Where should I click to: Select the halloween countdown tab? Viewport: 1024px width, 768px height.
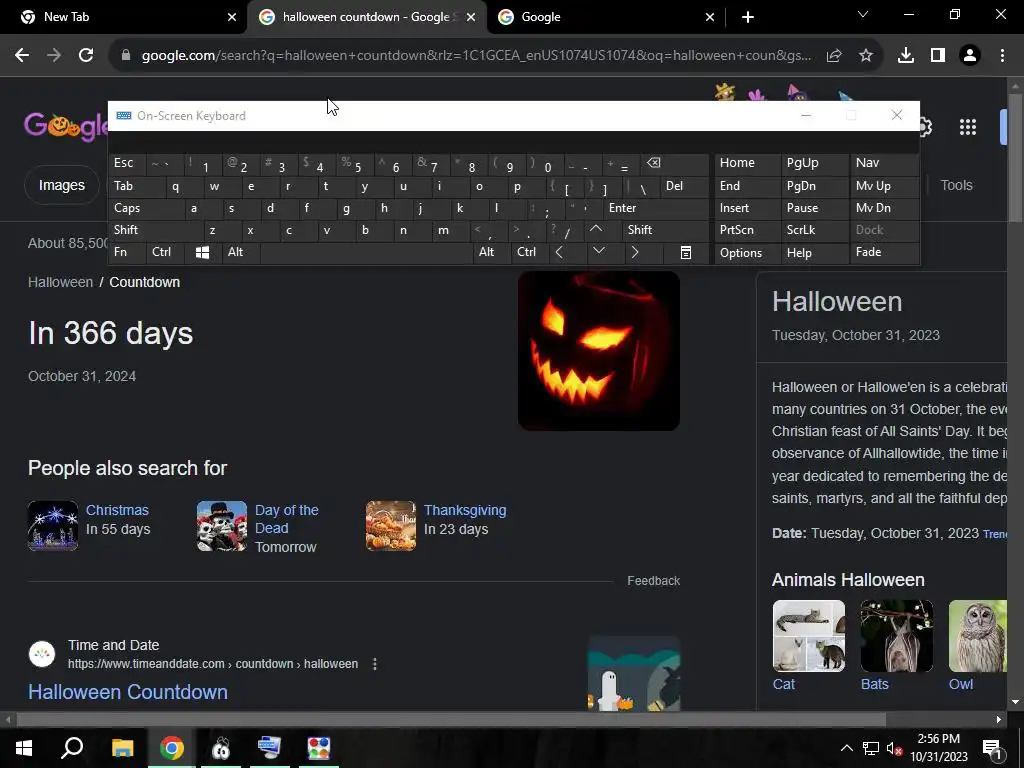[368, 17]
